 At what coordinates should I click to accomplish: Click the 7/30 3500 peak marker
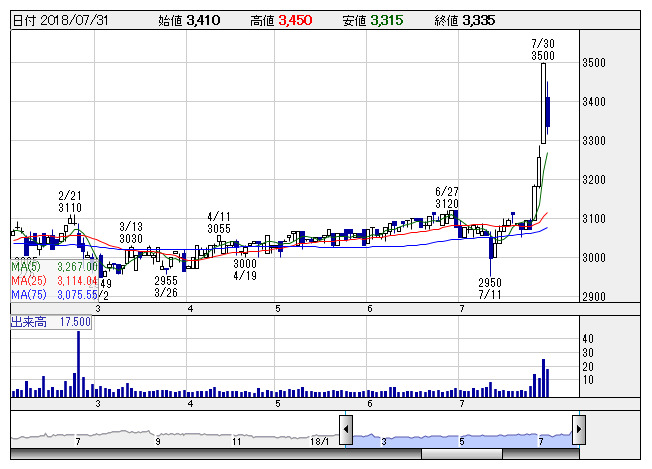click(x=542, y=50)
